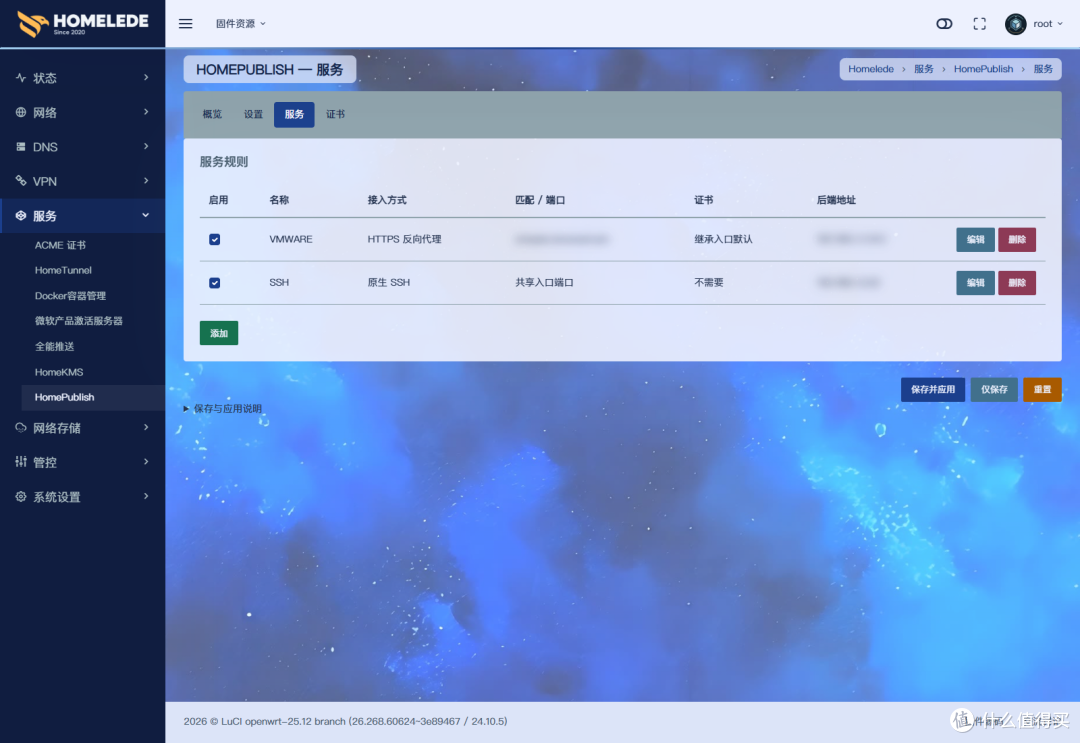Click the VMWARE name cell
Image resolution: width=1080 pixels, height=743 pixels.
(x=291, y=239)
